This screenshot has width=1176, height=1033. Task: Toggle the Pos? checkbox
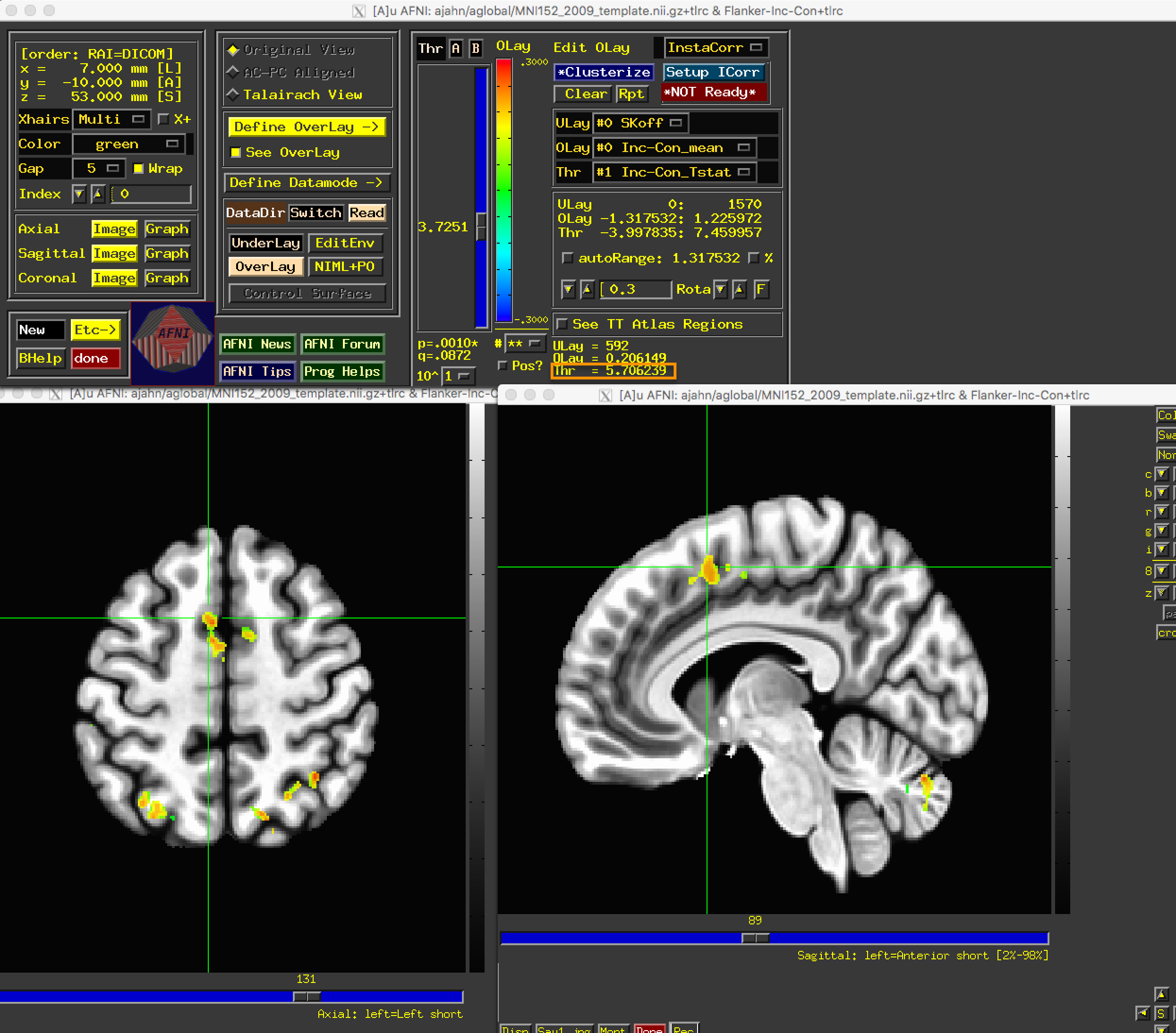coord(502,366)
